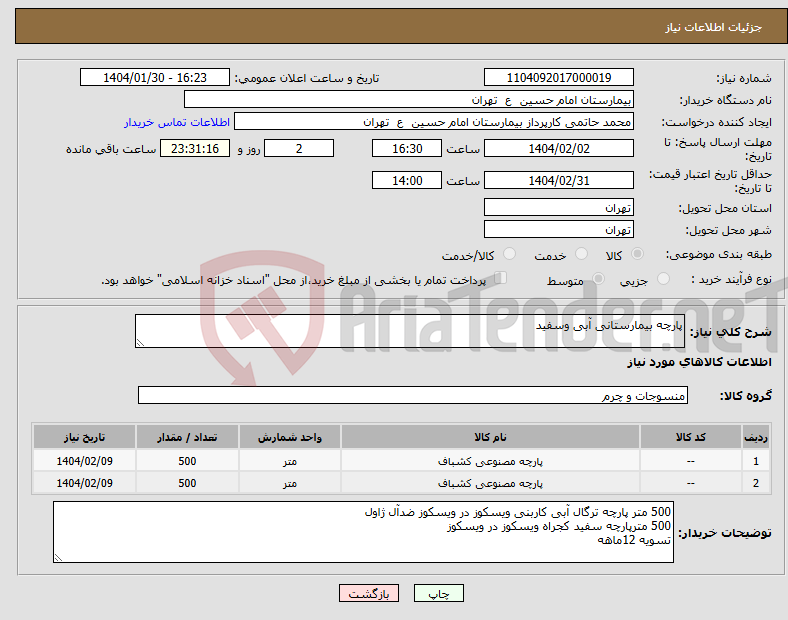The height and width of the screenshot is (620, 788).
Task: Click the price validity date 1404/02/31
Action: [559, 180]
